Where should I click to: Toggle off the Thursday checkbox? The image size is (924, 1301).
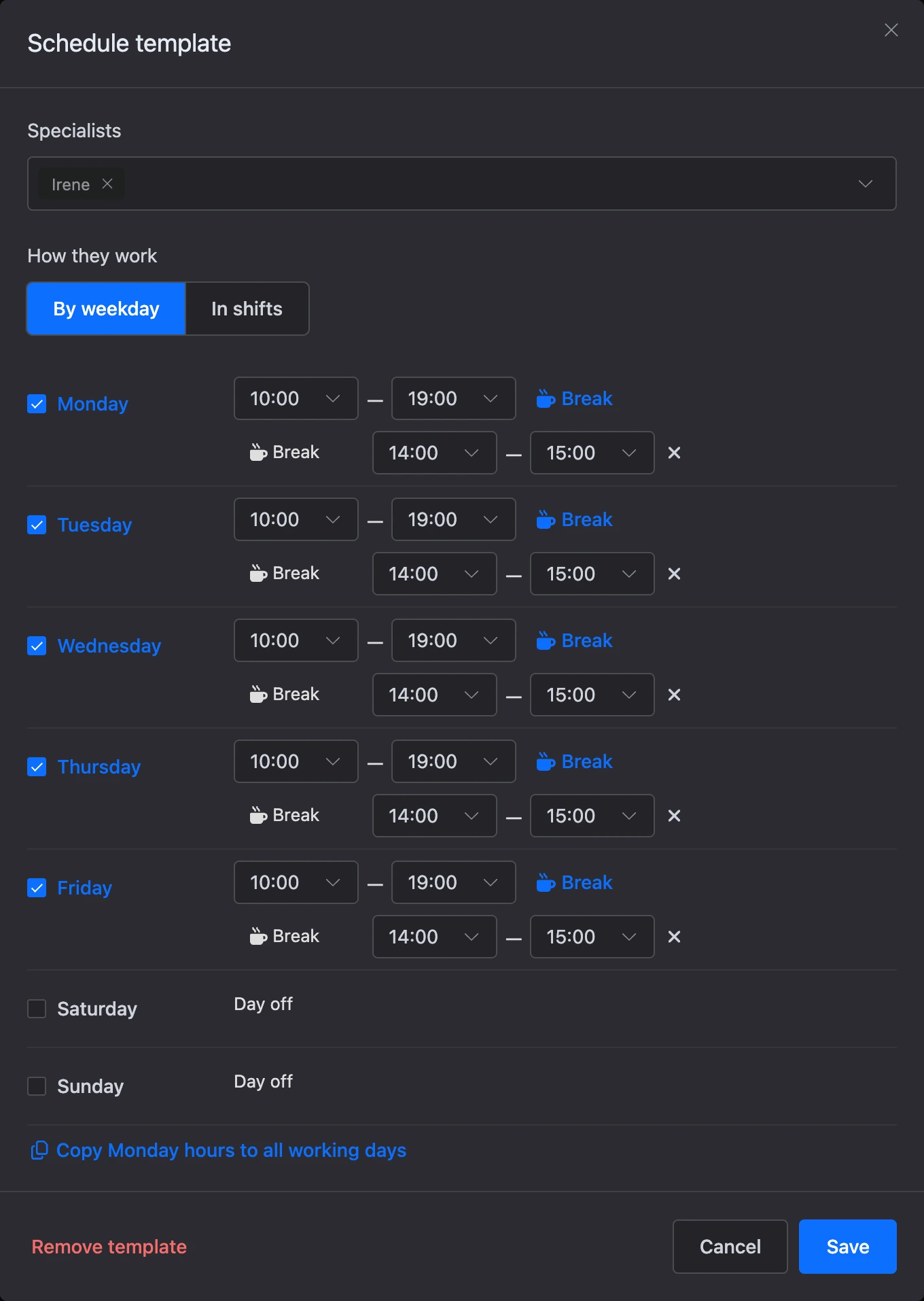[x=37, y=767]
